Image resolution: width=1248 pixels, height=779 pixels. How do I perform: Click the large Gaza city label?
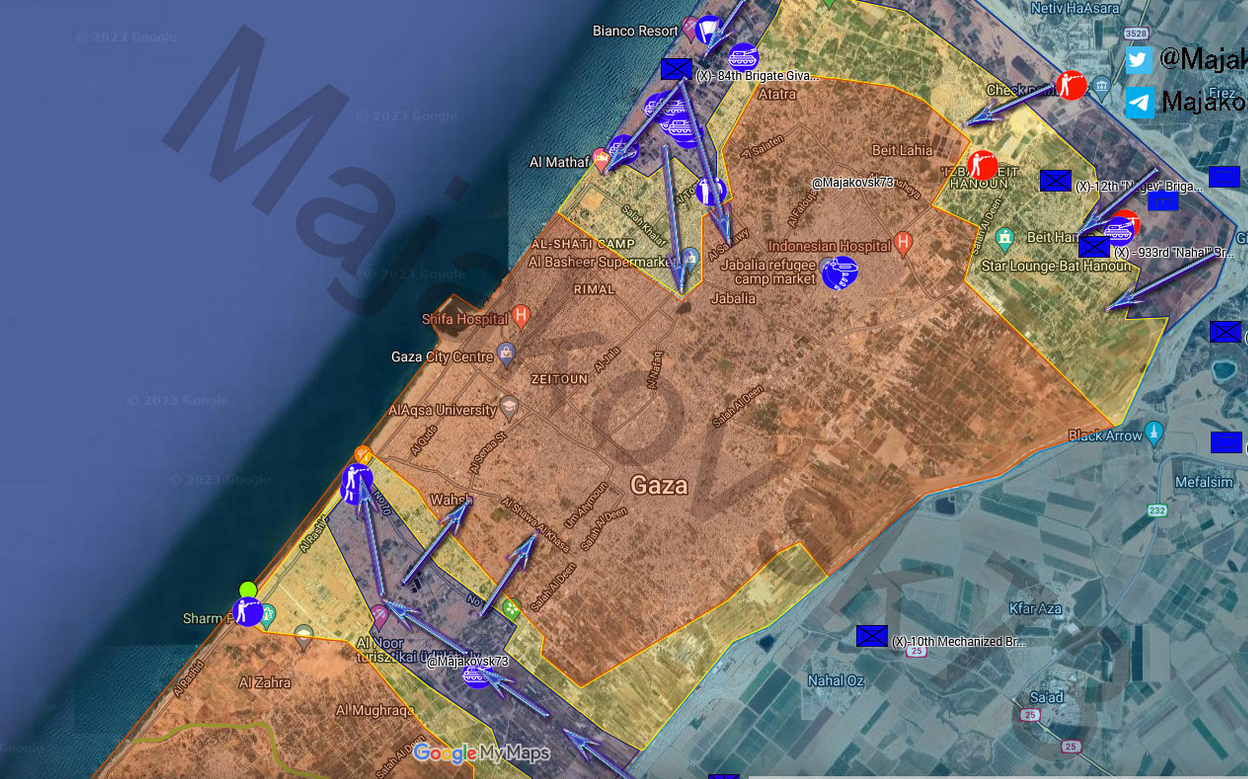click(x=659, y=486)
